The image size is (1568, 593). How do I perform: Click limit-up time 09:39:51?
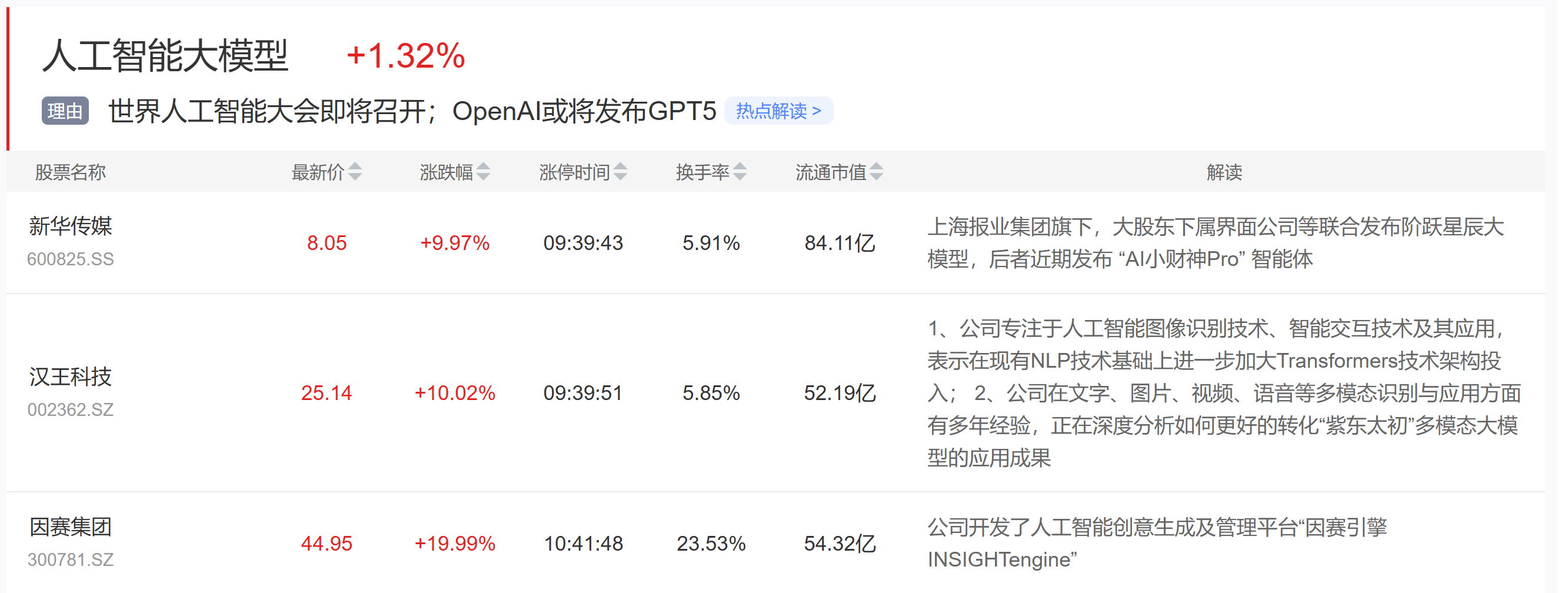pyautogui.click(x=583, y=393)
